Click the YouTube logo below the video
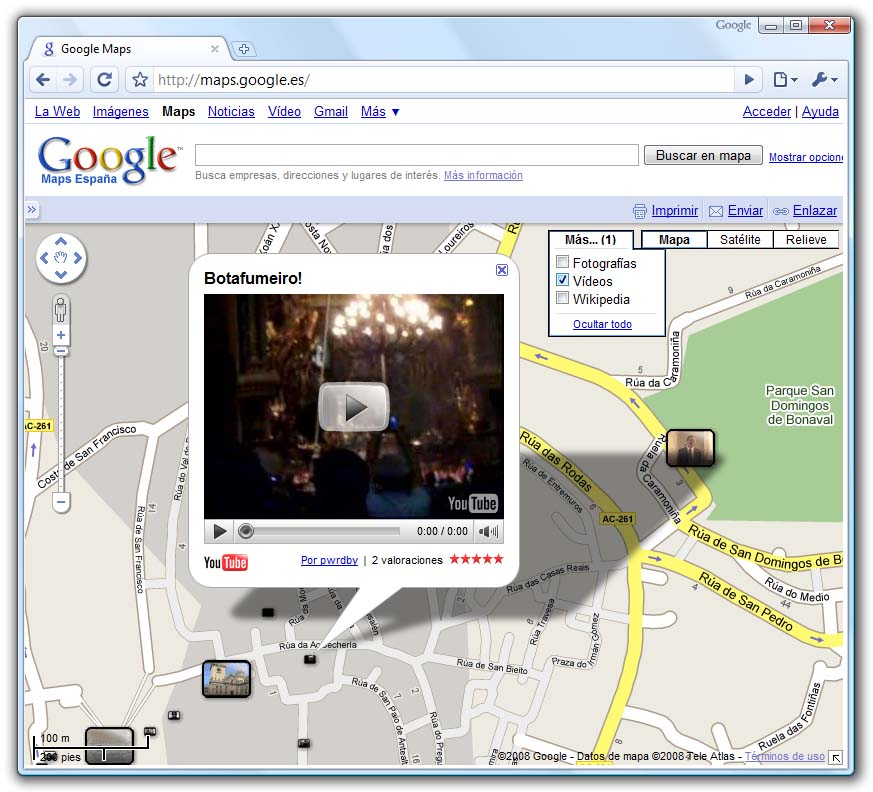 [x=225, y=563]
